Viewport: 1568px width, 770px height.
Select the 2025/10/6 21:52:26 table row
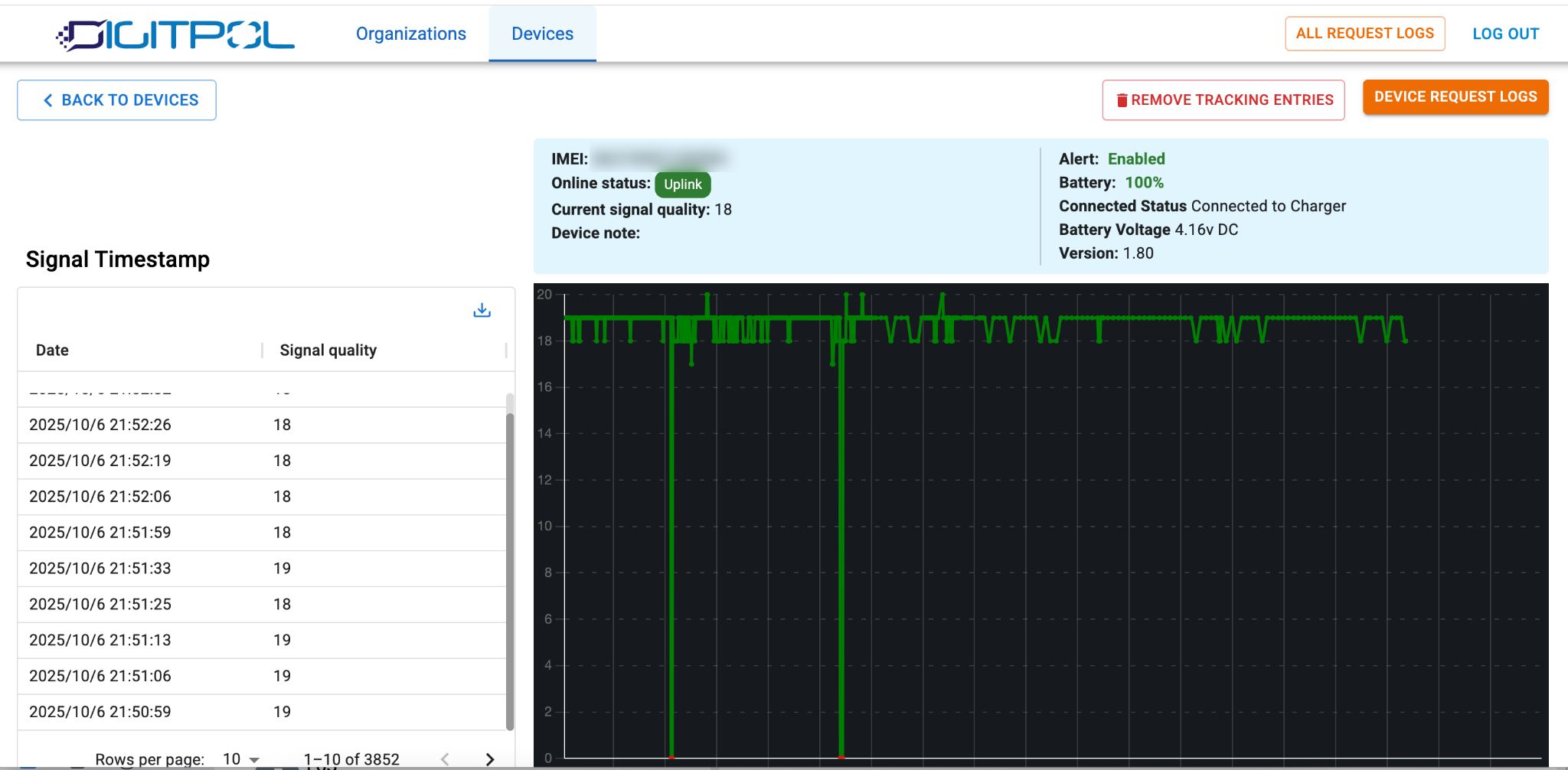pos(260,425)
